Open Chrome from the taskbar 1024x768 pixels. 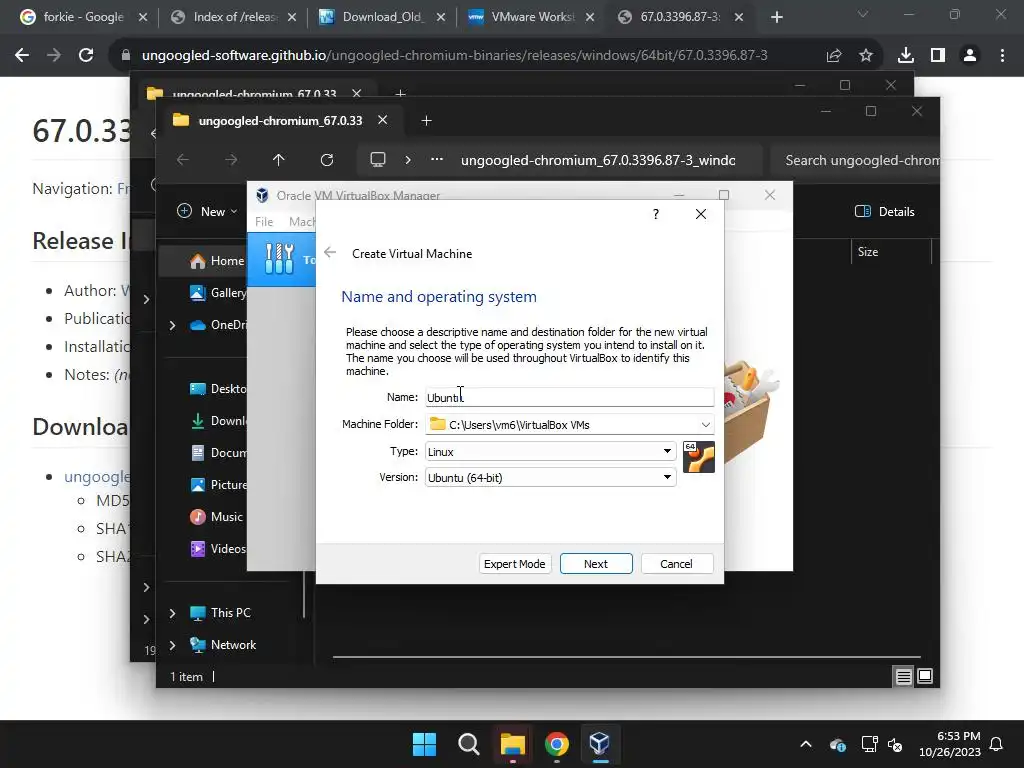556,744
